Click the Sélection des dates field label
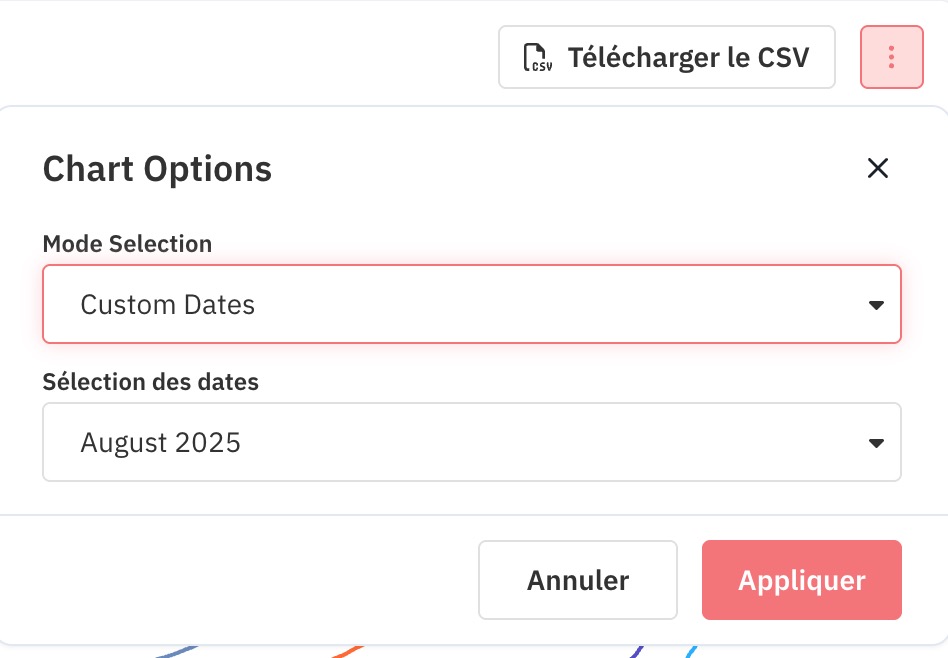The width and height of the screenshot is (948, 658). [151, 382]
